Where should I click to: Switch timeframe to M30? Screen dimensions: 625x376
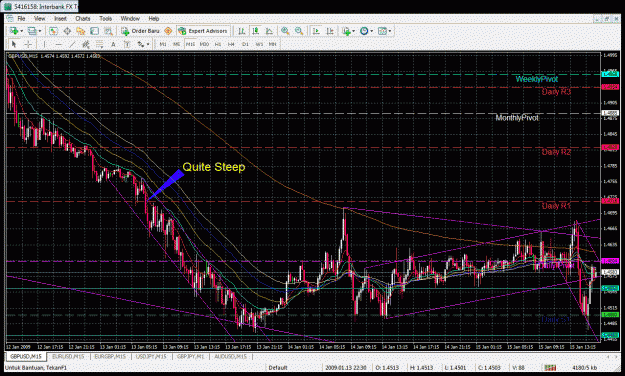coord(204,44)
